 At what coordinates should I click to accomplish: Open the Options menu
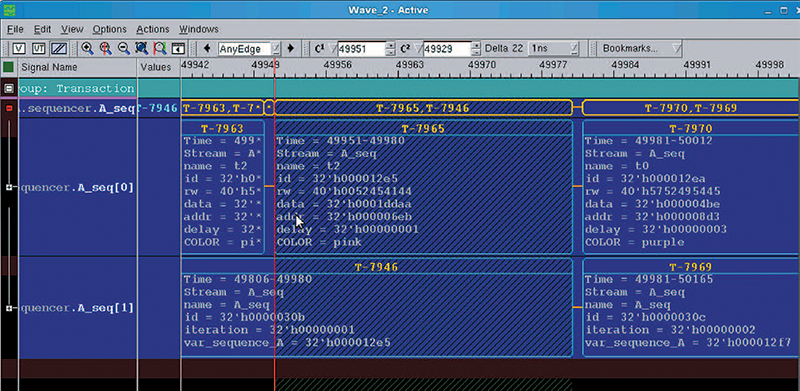pyautogui.click(x=110, y=29)
